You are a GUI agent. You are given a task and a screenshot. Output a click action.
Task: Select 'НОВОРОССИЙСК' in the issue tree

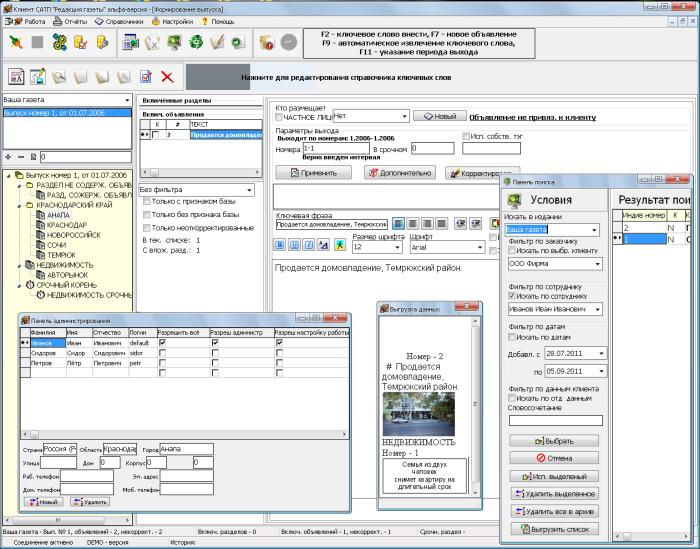tap(72, 235)
